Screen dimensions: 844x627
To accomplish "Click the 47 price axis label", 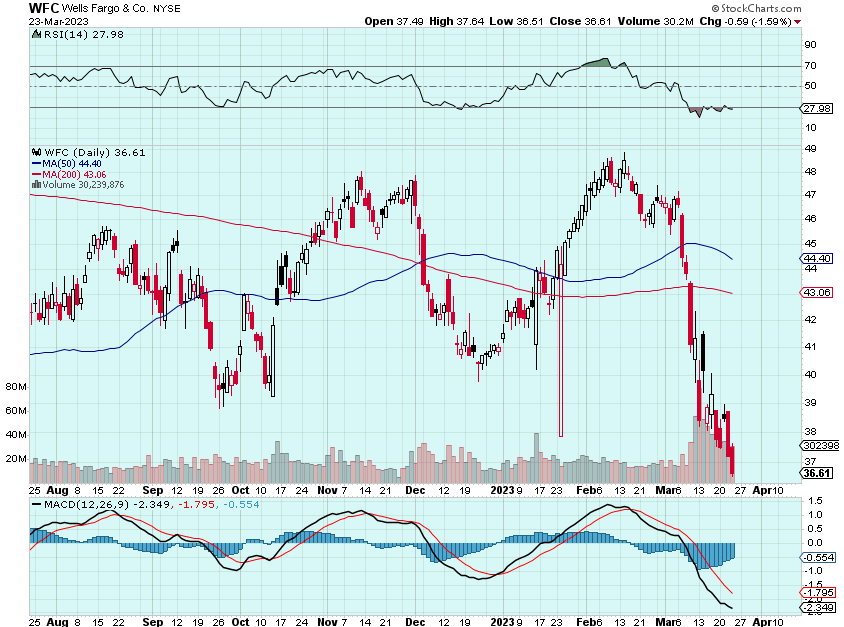I will point(810,194).
